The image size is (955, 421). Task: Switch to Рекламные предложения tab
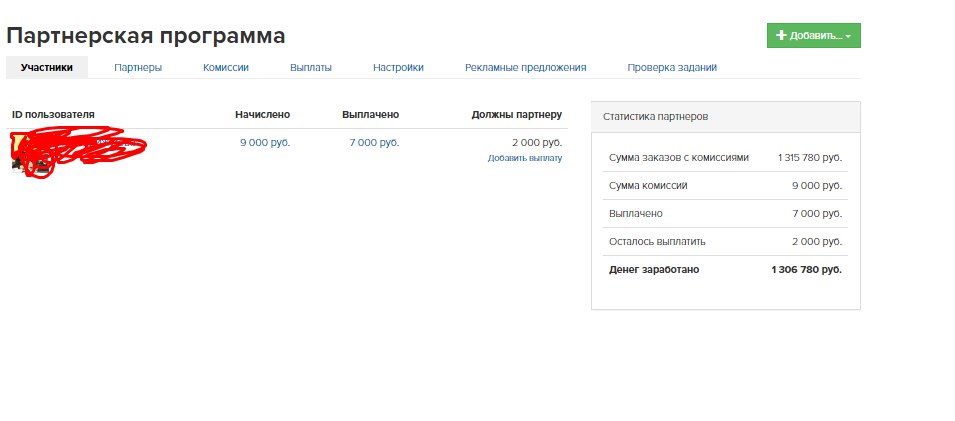(526, 68)
